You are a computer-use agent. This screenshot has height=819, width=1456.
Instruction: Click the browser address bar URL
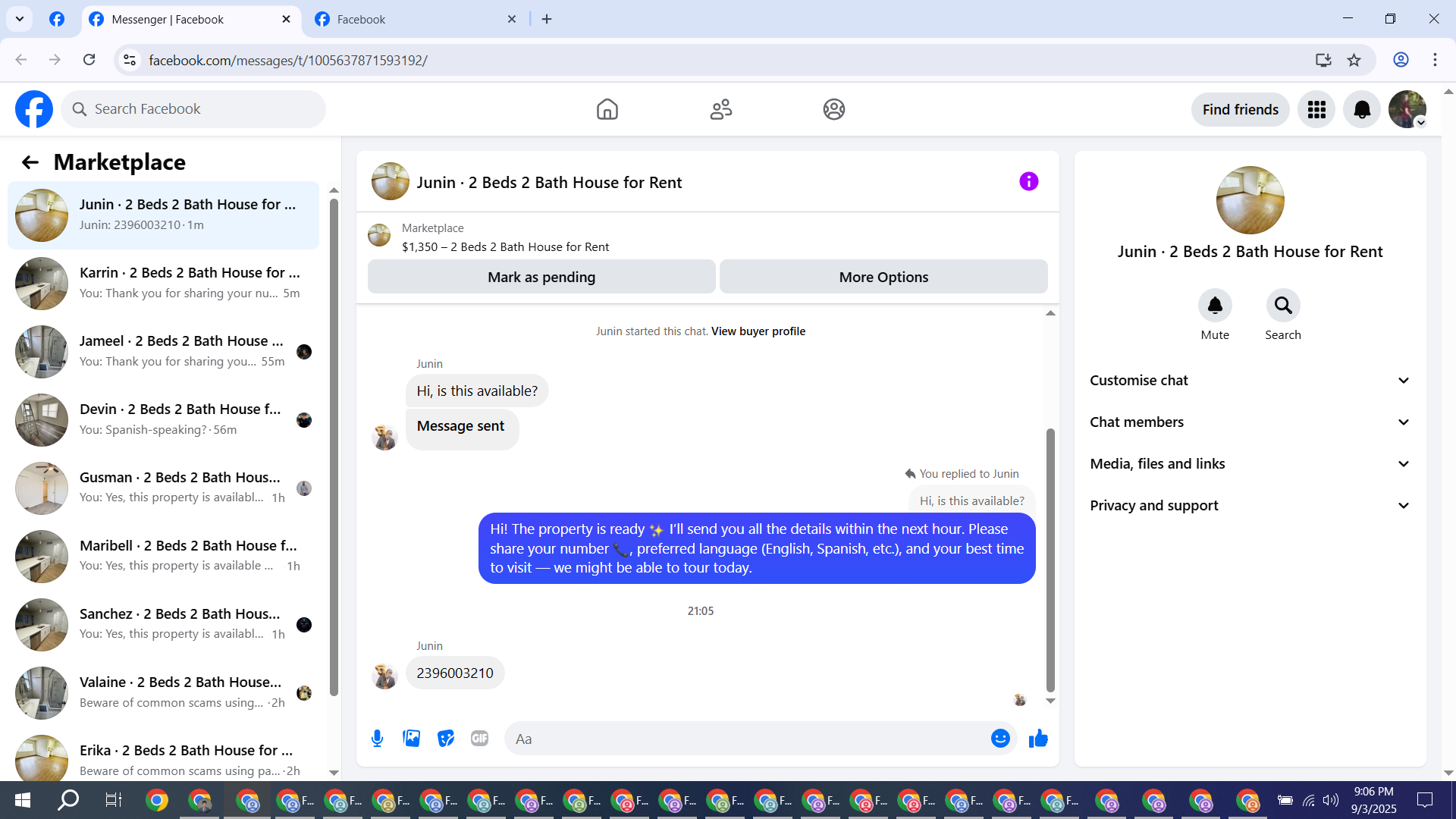click(x=288, y=60)
